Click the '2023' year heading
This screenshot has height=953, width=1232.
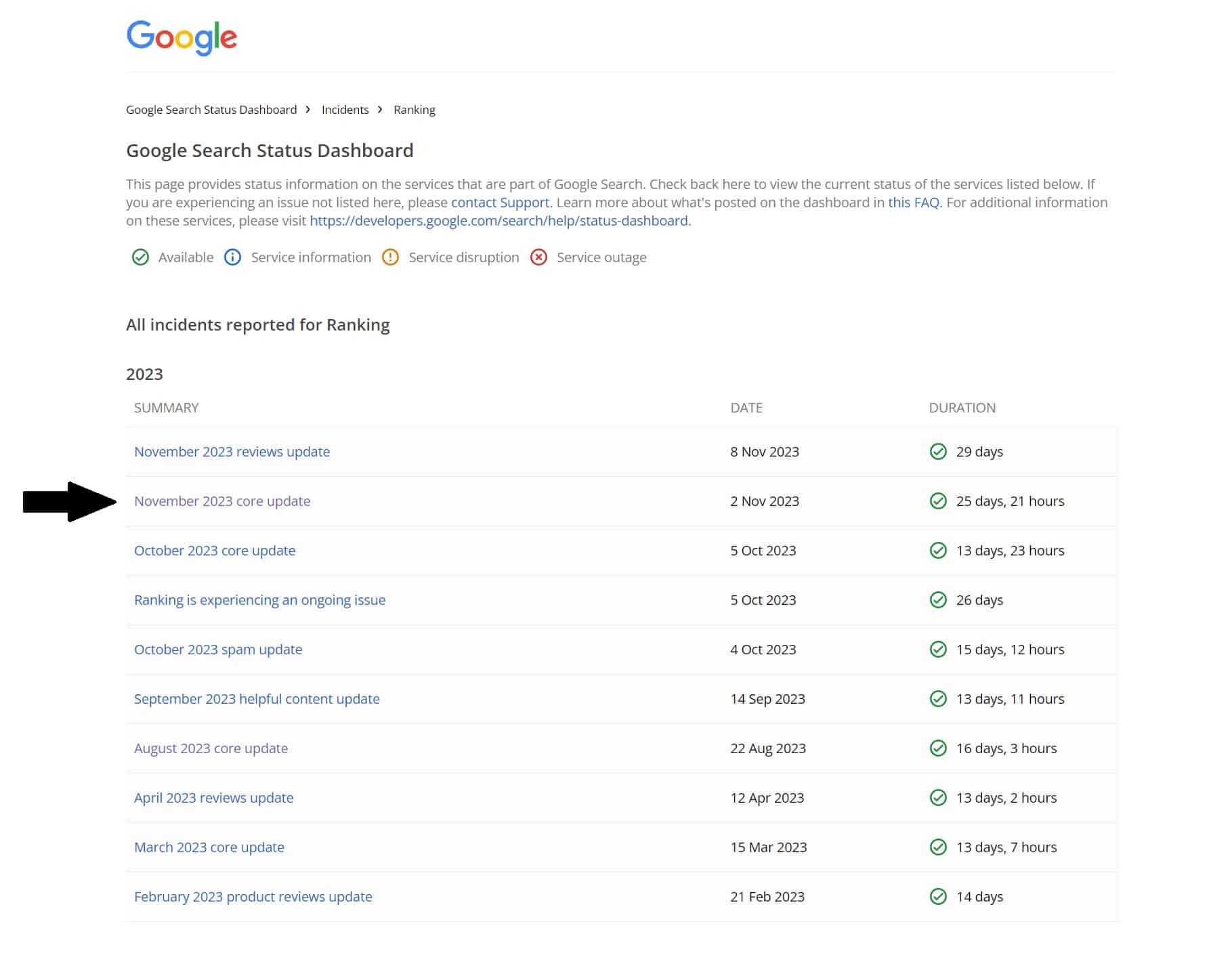click(x=144, y=375)
